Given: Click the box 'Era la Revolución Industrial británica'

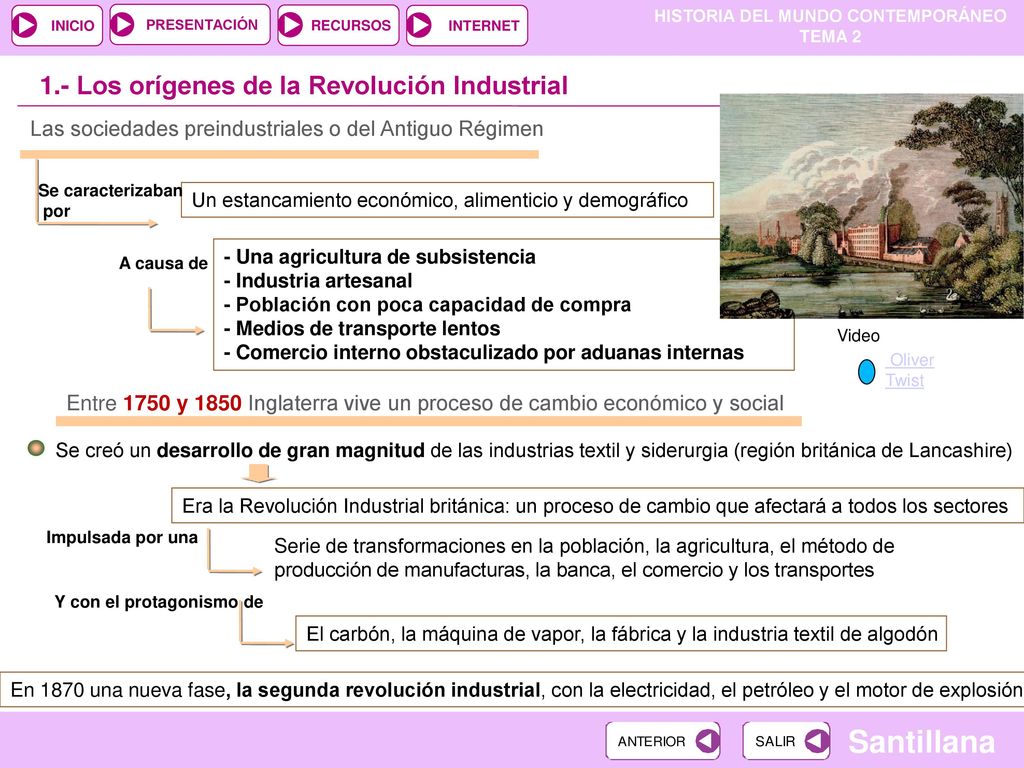Looking at the screenshot, I should coord(597,505).
